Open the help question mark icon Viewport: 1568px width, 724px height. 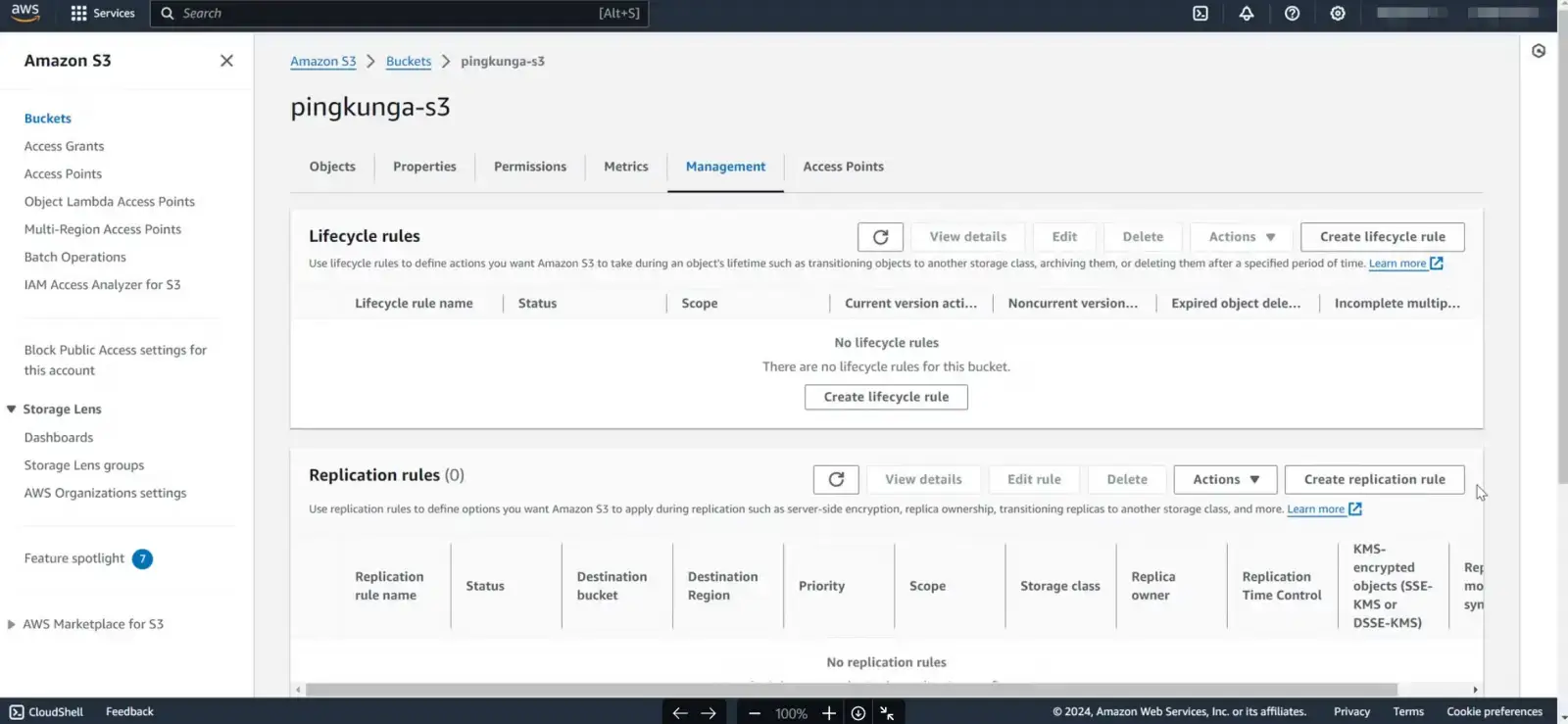[1292, 13]
